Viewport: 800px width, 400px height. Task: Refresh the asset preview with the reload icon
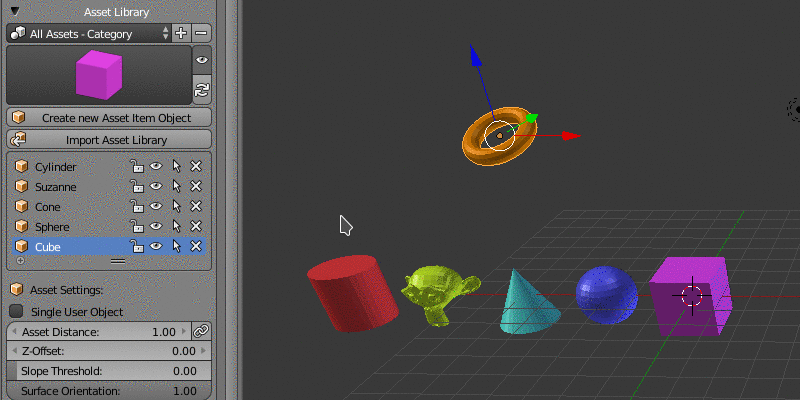[x=202, y=90]
